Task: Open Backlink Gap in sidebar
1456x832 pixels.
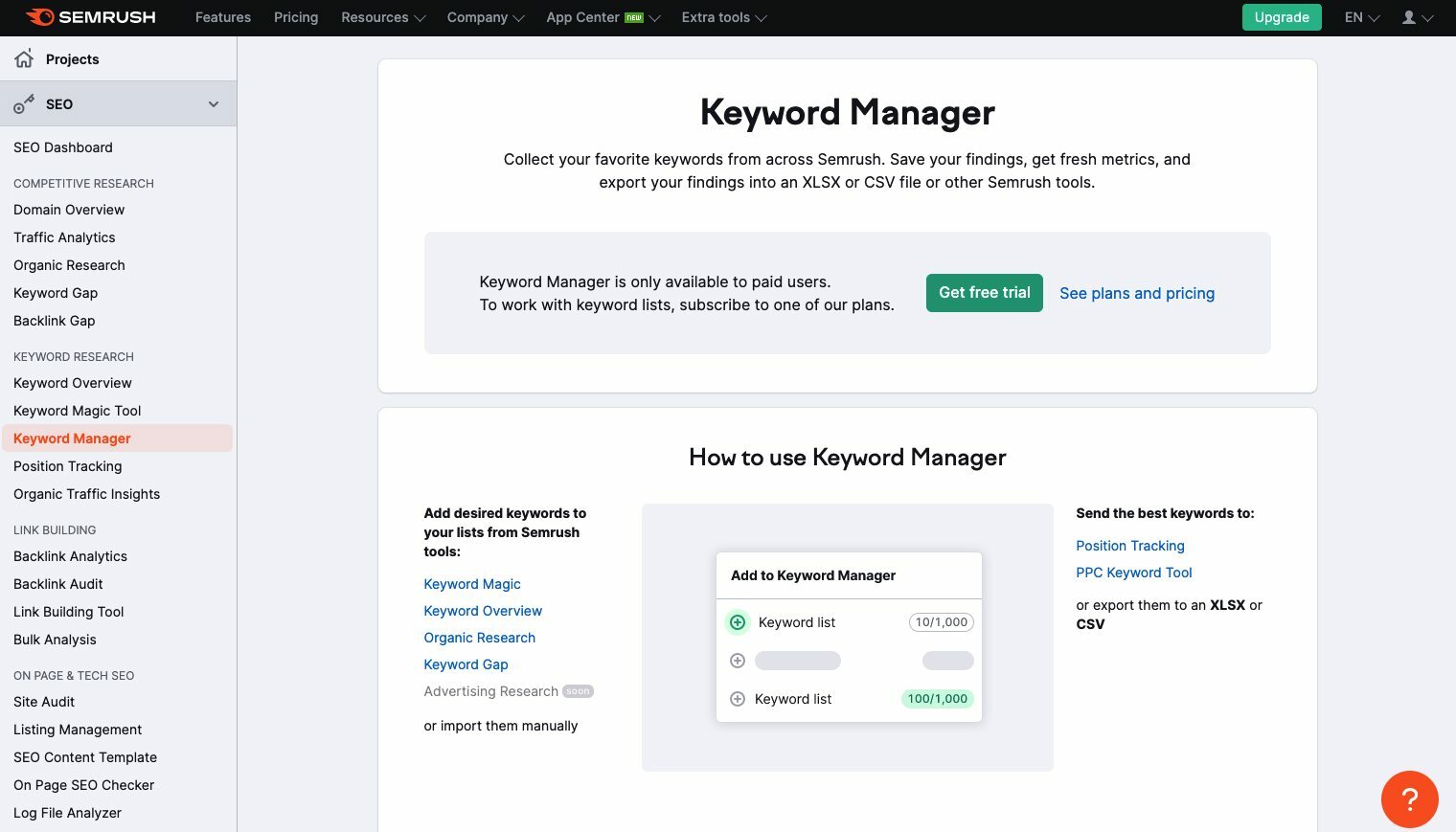Action: click(55, 321)
